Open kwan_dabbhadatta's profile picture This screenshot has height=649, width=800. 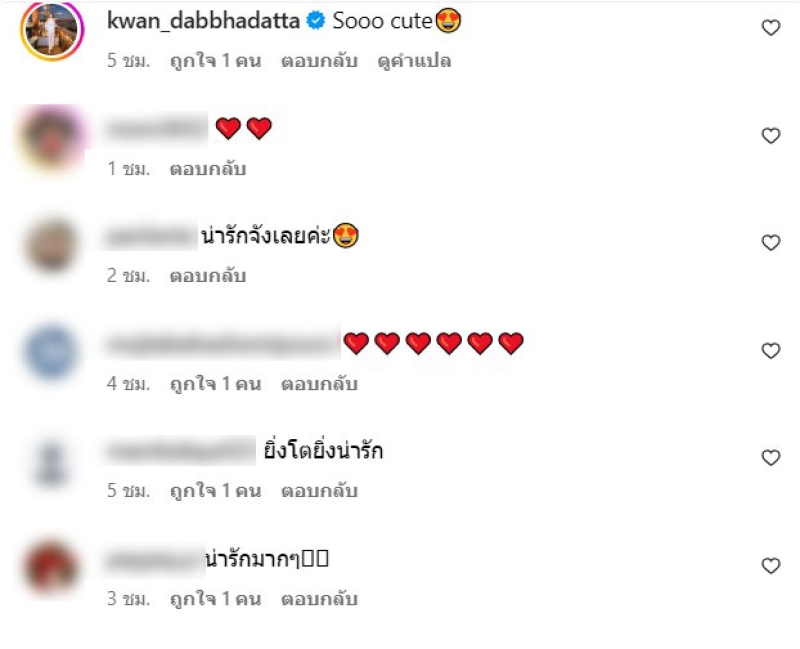pos(52,31)
